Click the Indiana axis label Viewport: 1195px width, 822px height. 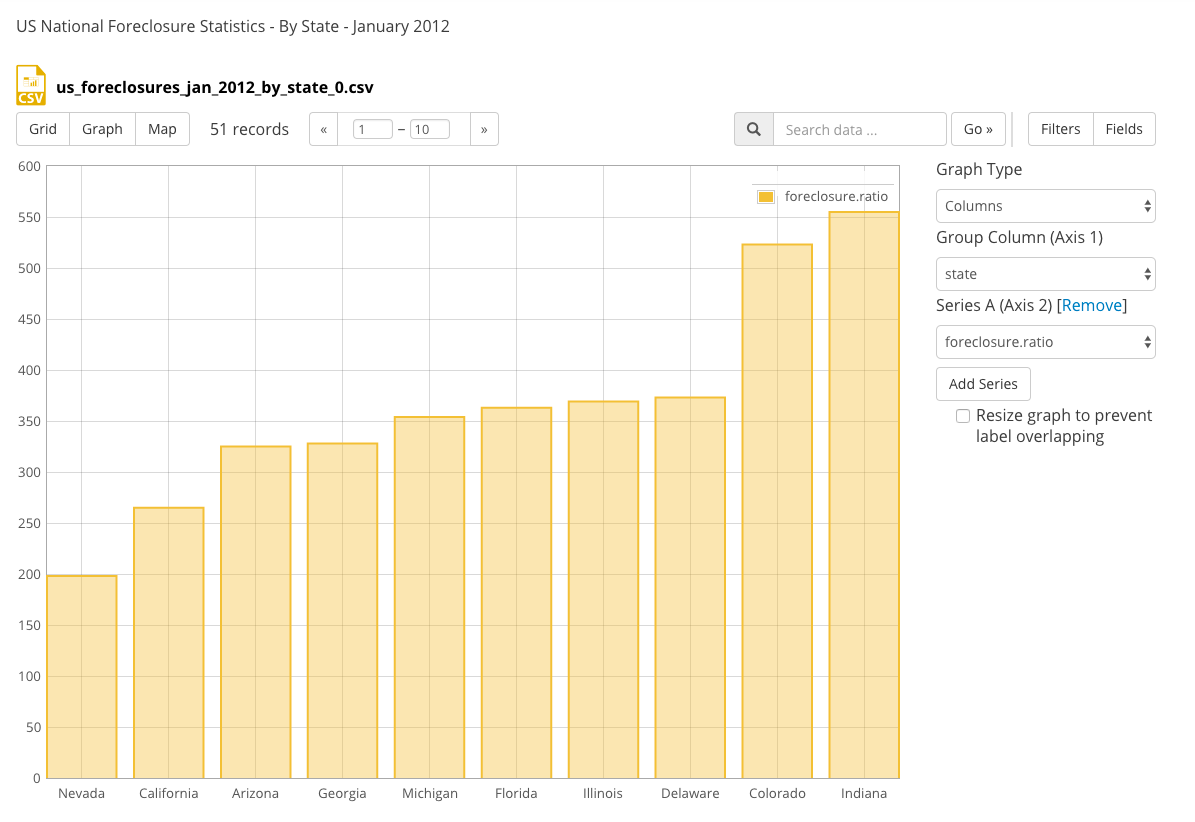coord(863,793)
